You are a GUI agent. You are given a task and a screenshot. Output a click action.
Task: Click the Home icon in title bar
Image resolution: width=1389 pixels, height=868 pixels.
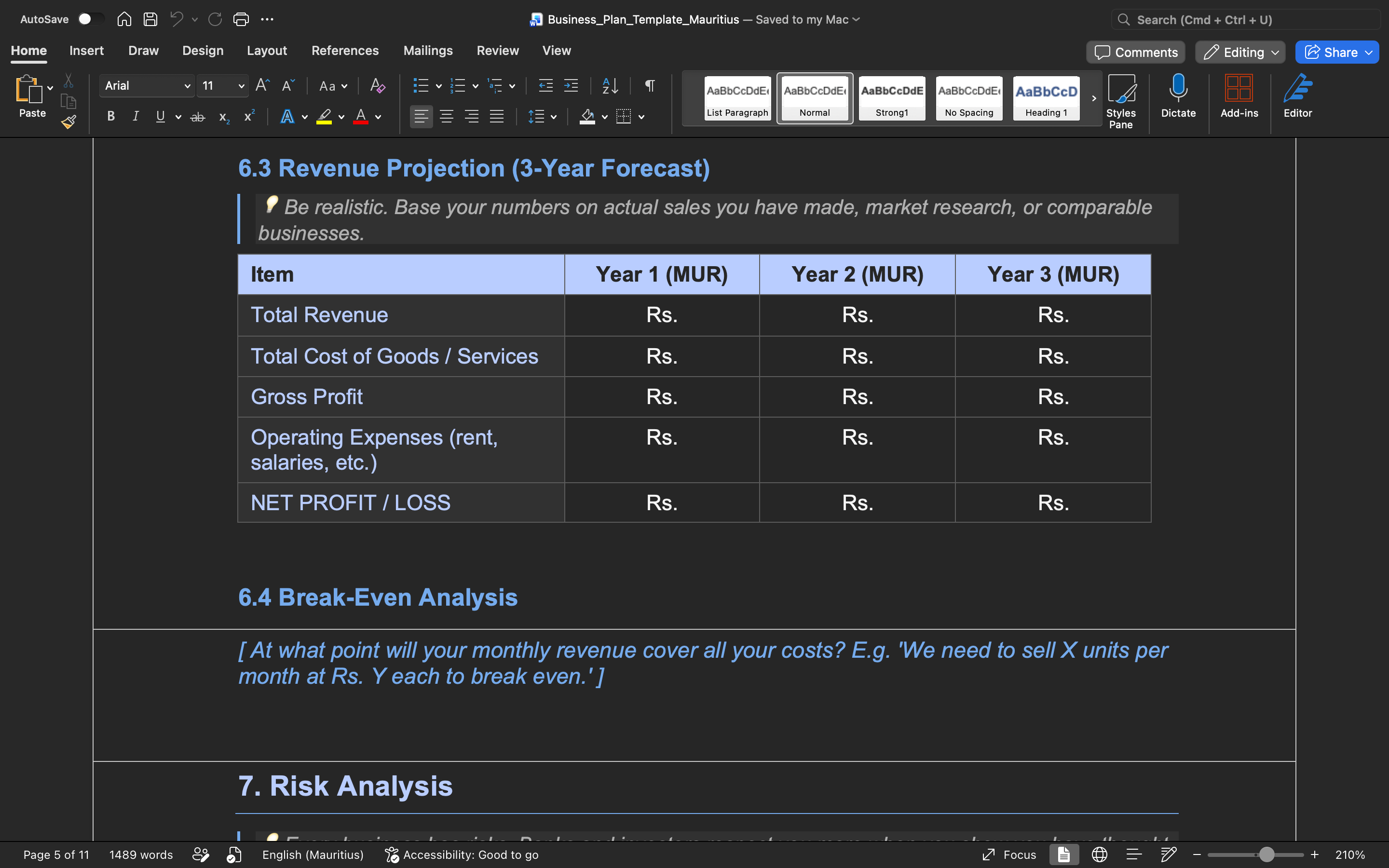click(124, 19)
